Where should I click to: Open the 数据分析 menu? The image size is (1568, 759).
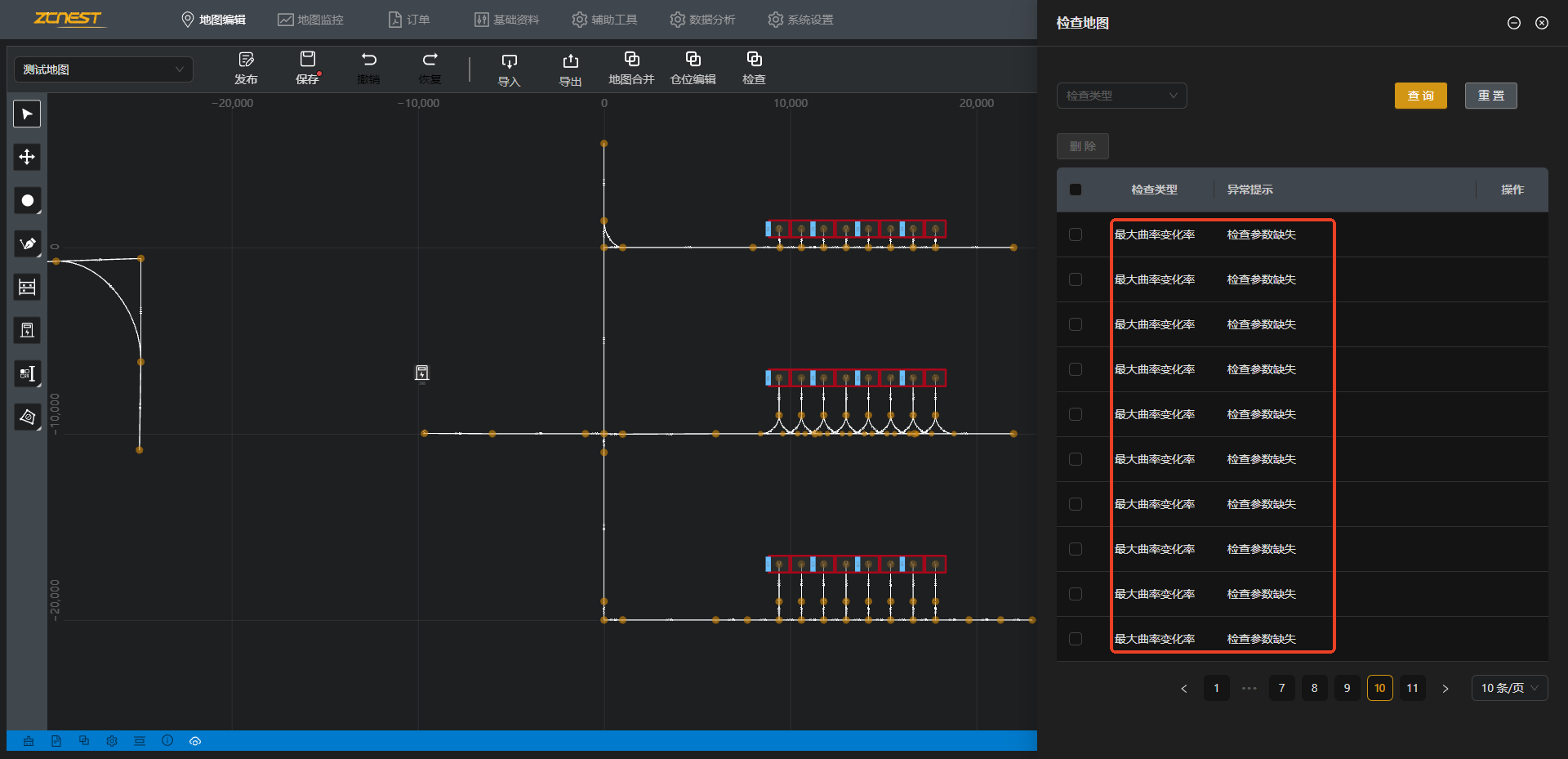coord(703,20)
